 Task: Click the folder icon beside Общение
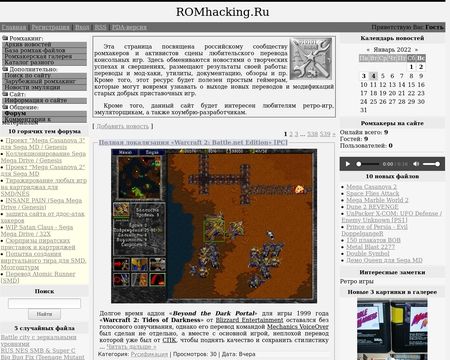pos(5,107)
